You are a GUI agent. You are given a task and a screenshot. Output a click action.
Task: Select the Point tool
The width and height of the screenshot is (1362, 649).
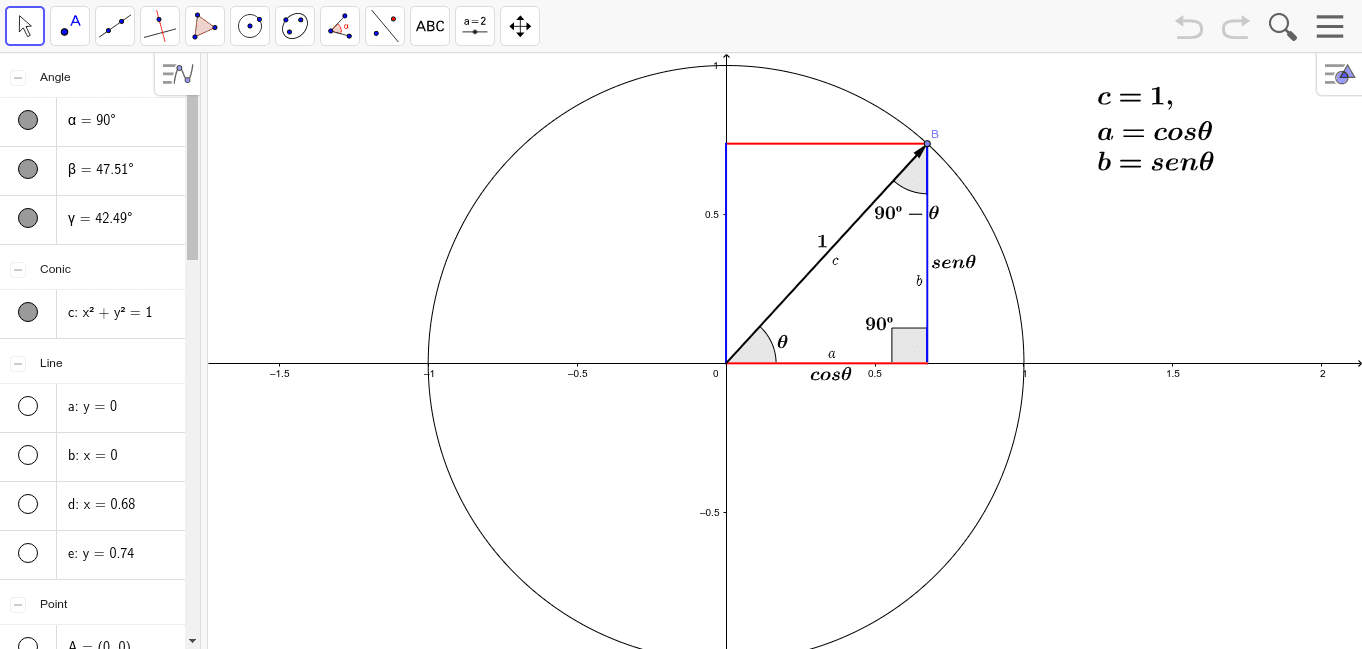pos(70,26)
